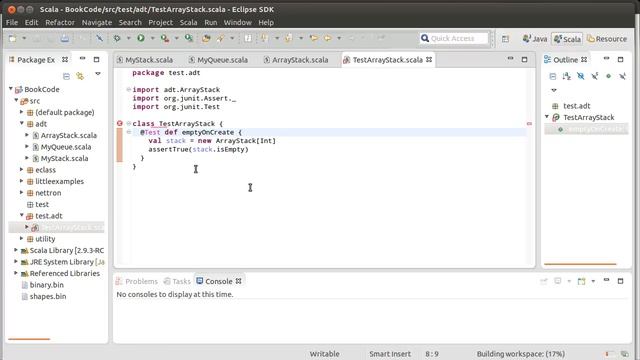The image size is (640, 360).
Task: Click the Run External Tools icon
Action: 164,38
